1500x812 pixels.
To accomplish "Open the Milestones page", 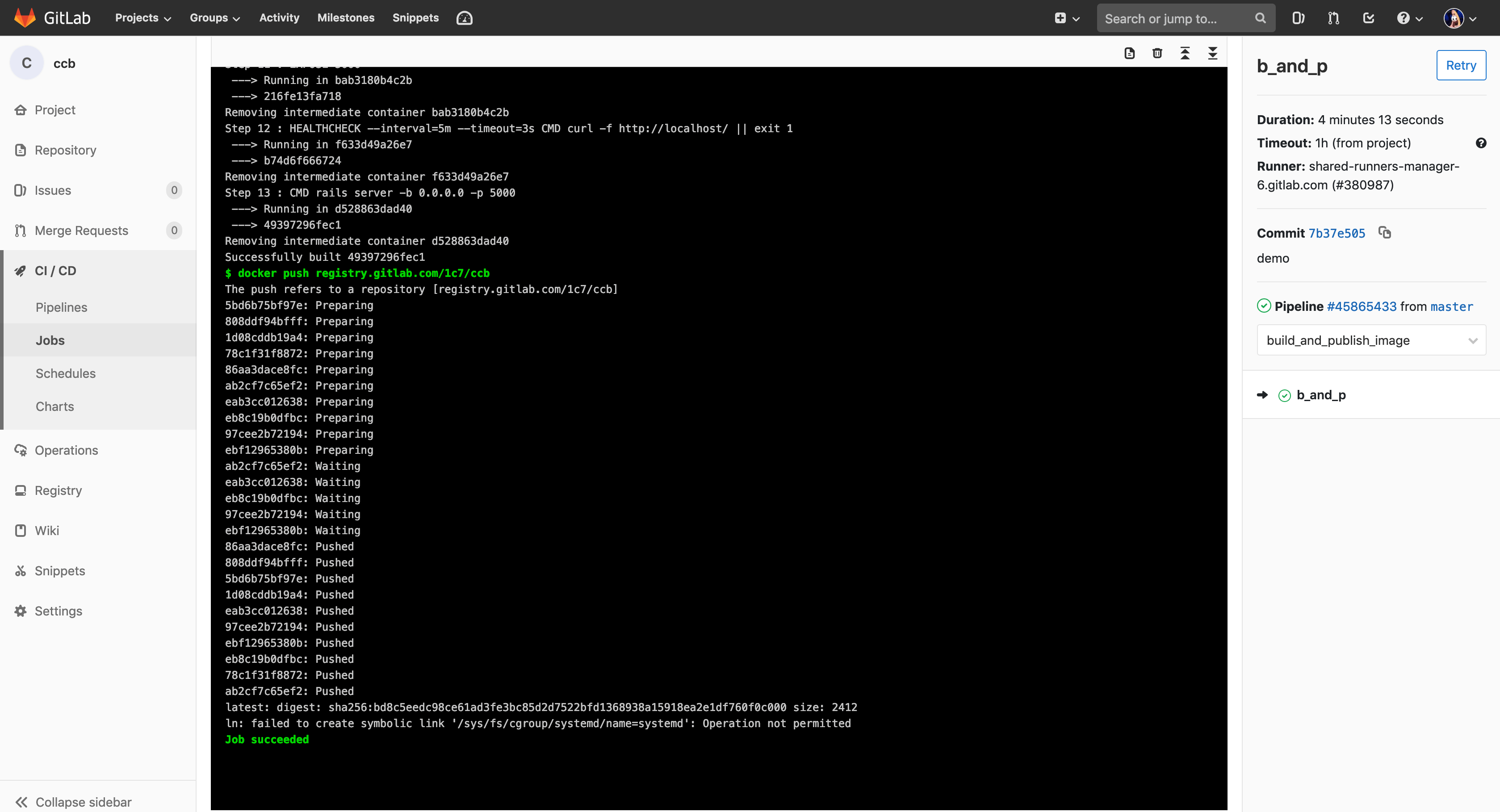I will point(346,17).
